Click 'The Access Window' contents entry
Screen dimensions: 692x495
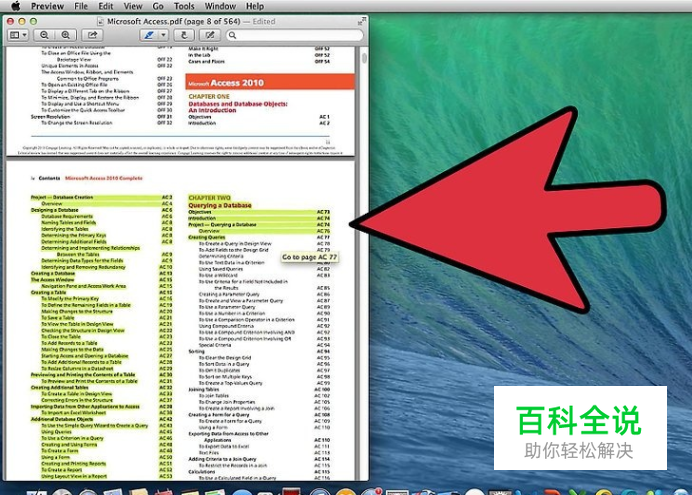click(52, 280)
